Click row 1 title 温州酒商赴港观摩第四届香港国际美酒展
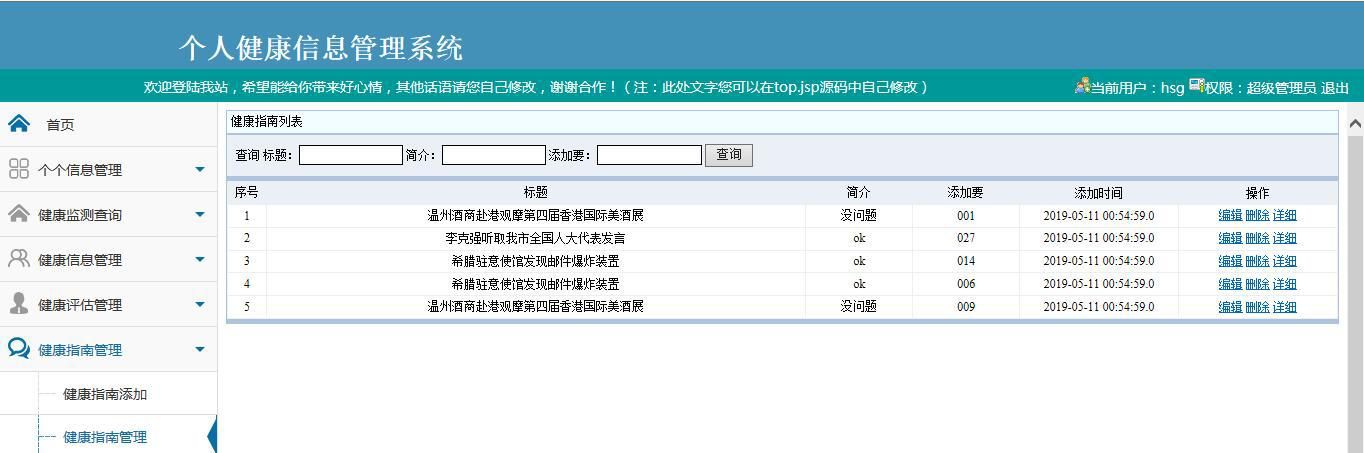The image size is (1364, 453). click(535, 215)
